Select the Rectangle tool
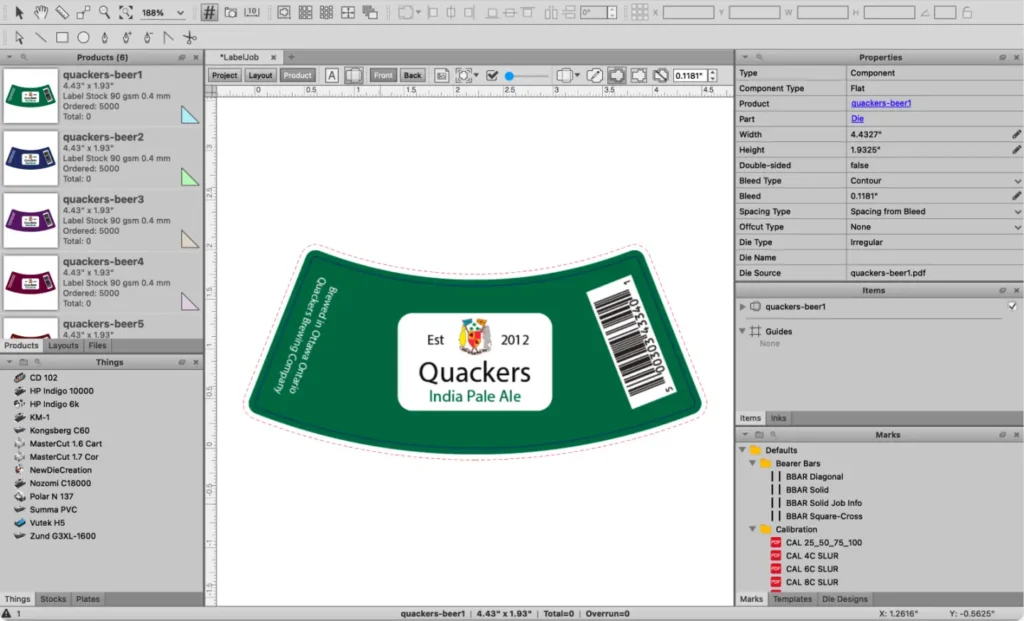The height and width of the screenshot is (621, 1024). coord(62,38)
